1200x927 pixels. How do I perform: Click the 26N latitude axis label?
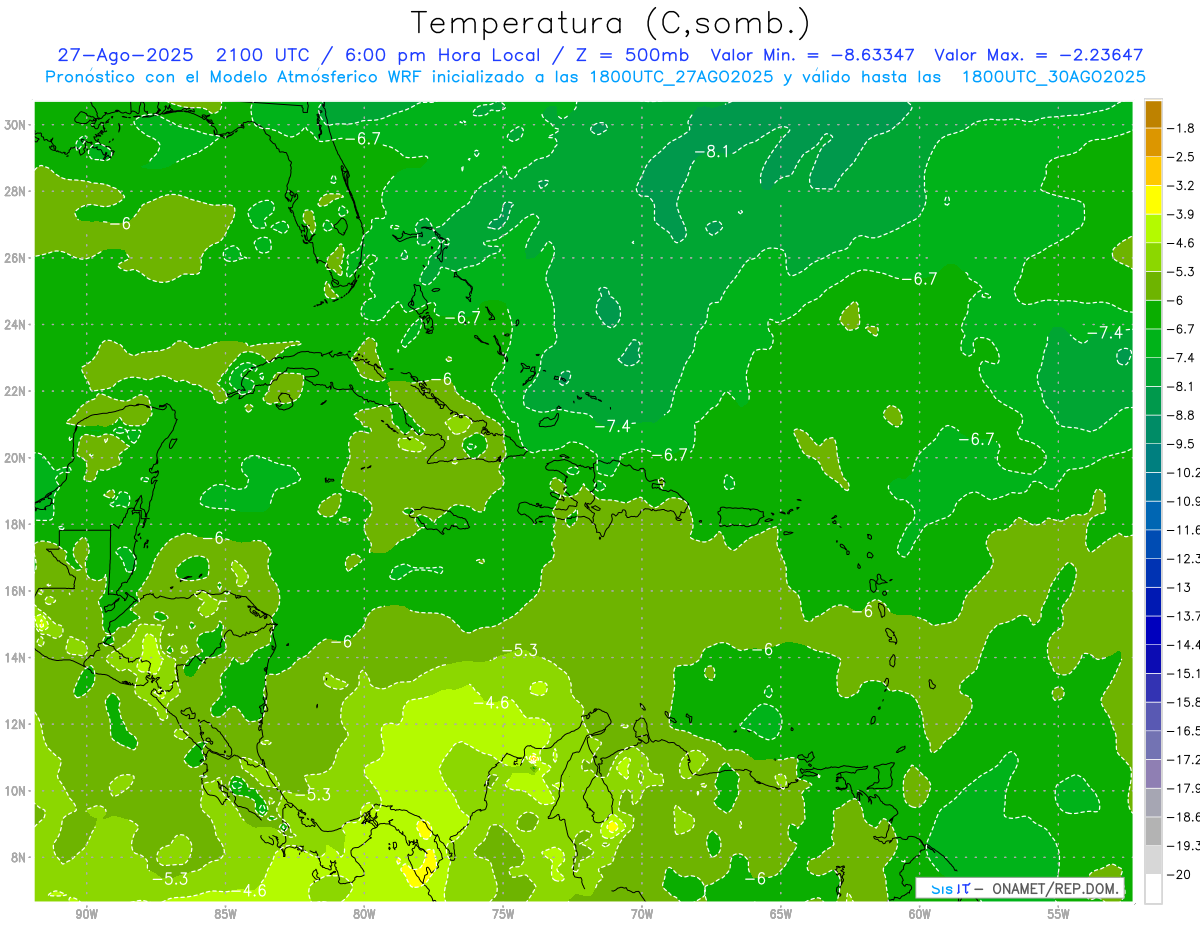point(16,258)
